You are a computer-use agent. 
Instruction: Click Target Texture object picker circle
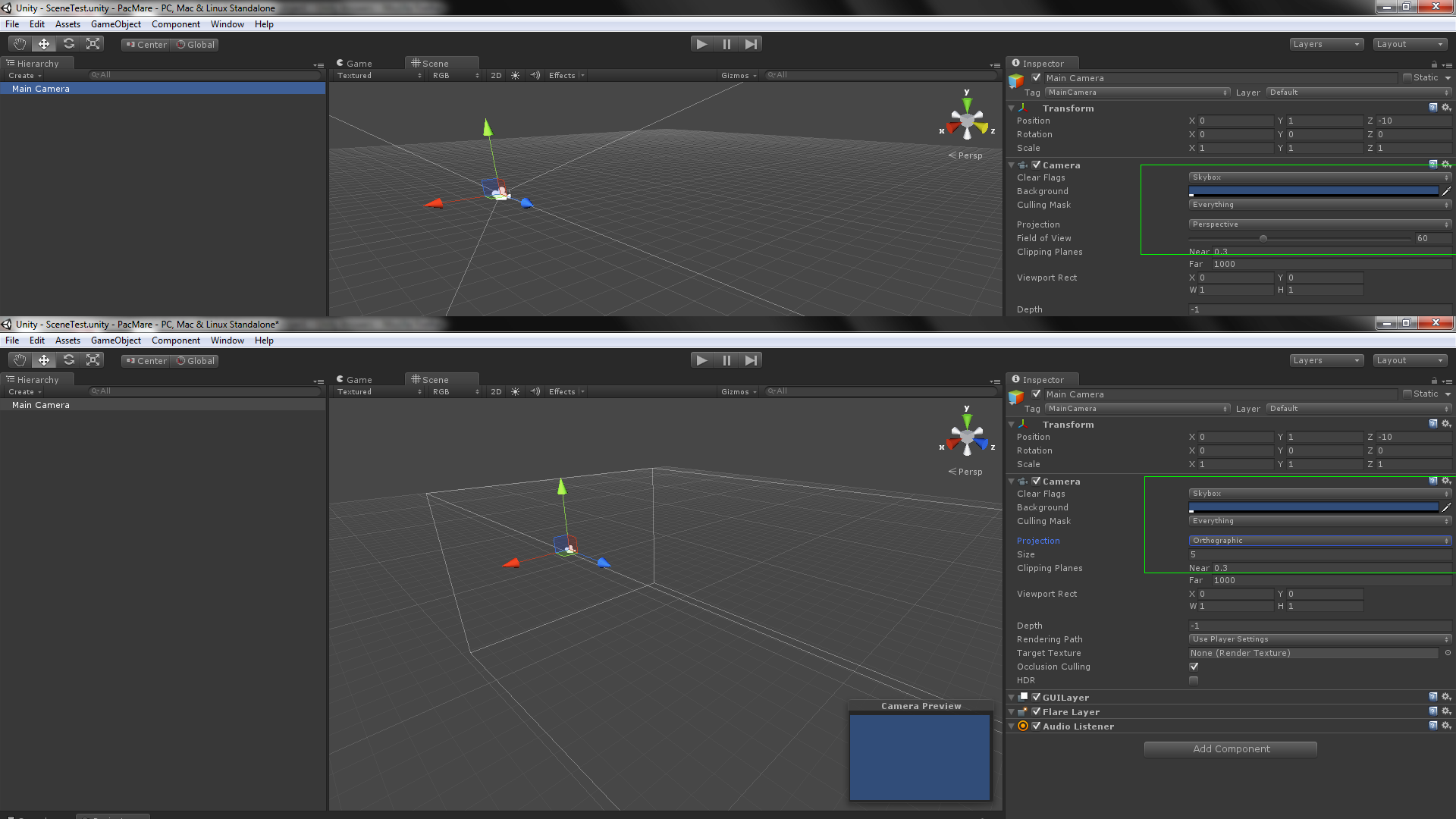point(1448,653)
